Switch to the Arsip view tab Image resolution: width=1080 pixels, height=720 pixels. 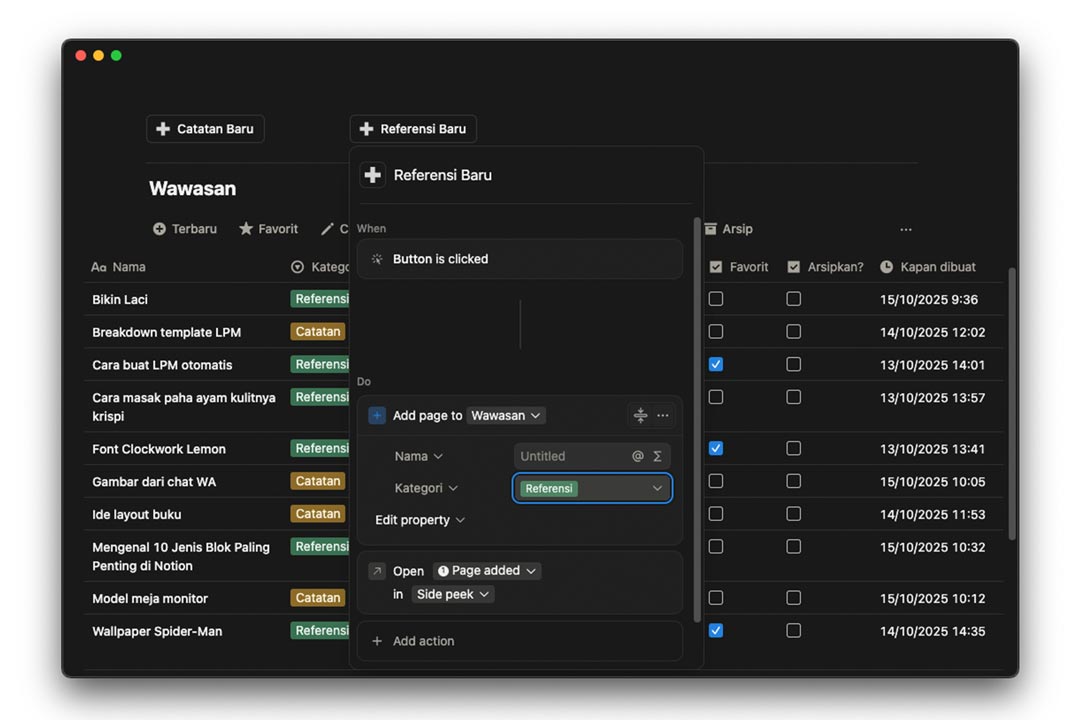tap(728, 229)
